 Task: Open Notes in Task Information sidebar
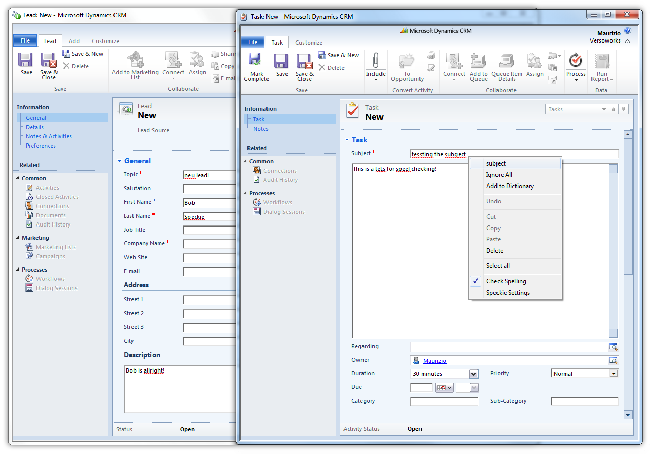point(259,129)
